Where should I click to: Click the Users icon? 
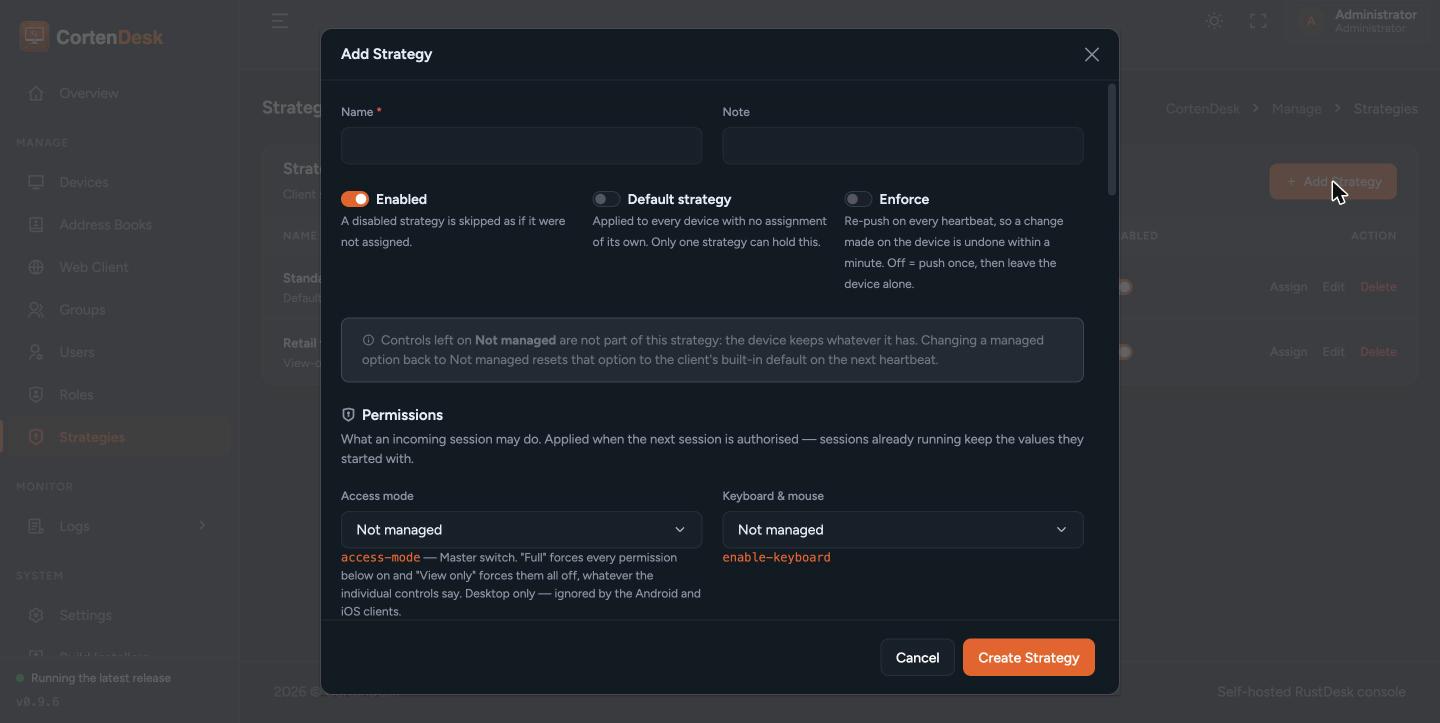[x=36, y=352]
